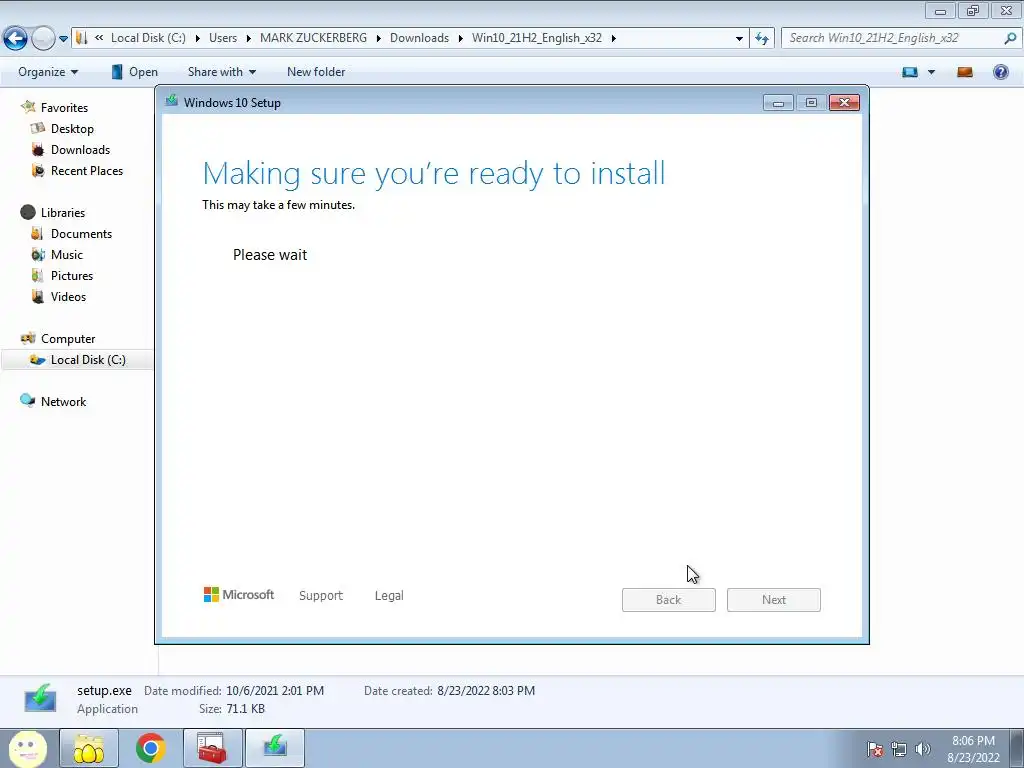The width and height of the screenshot is (1024, 768).
Task: Open the Share with menu
Action: (x=221, y=72)
